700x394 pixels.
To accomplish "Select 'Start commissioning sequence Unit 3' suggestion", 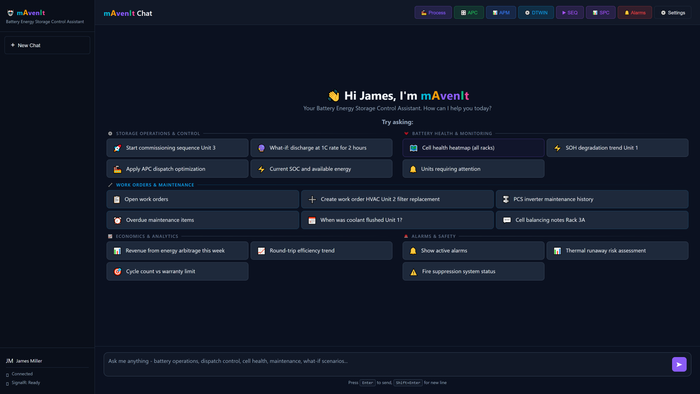I will (x=177, y=148).
